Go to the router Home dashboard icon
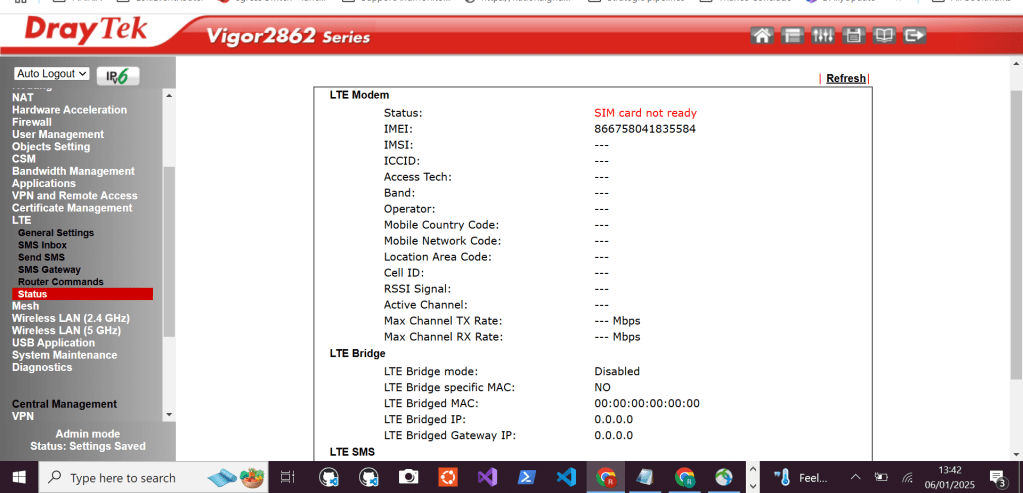Screen dimensions: 1023x493 (761, 35)
